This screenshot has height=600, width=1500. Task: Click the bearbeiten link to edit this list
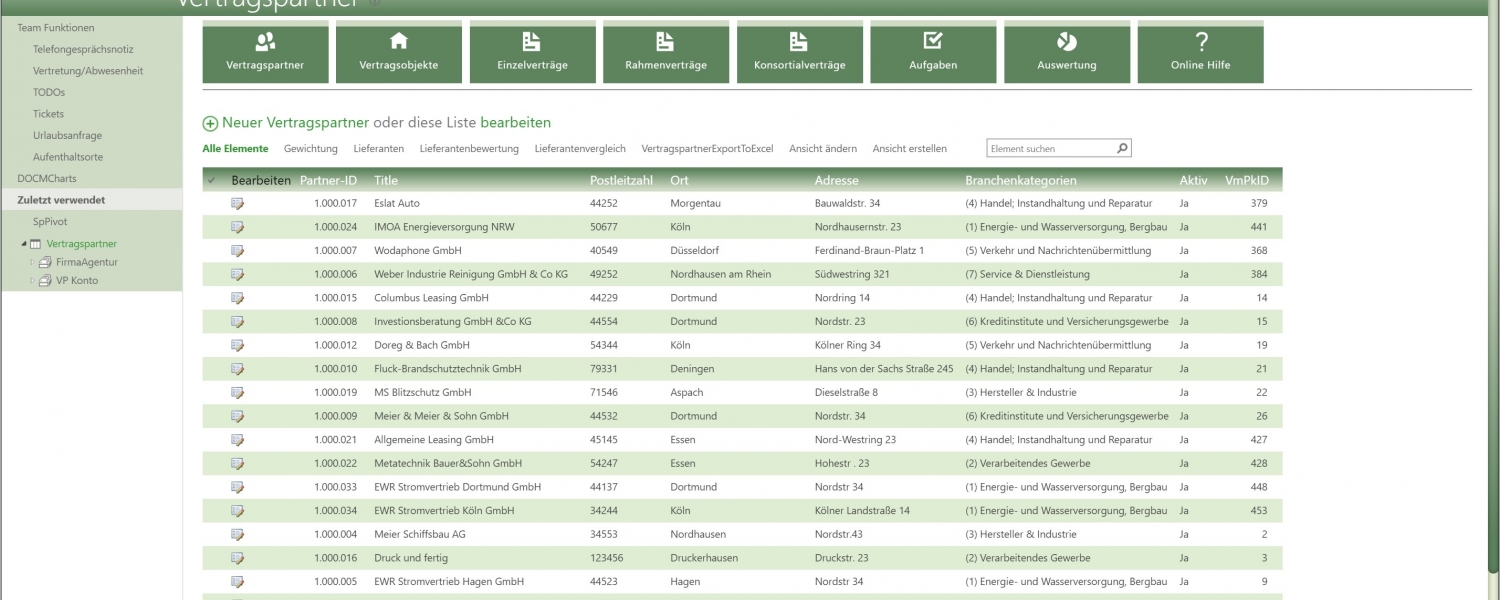click(516, 123)
